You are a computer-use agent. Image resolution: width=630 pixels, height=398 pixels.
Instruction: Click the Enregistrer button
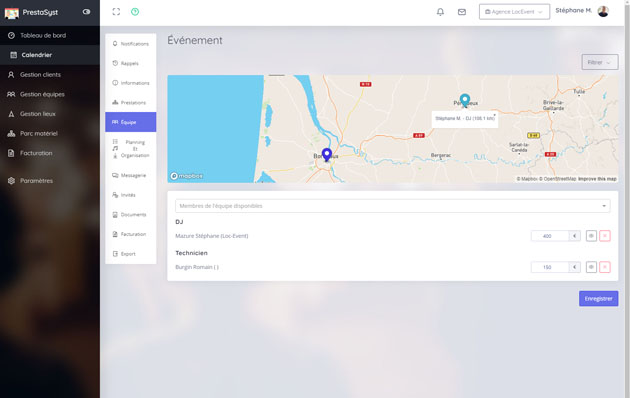point(598,298)
